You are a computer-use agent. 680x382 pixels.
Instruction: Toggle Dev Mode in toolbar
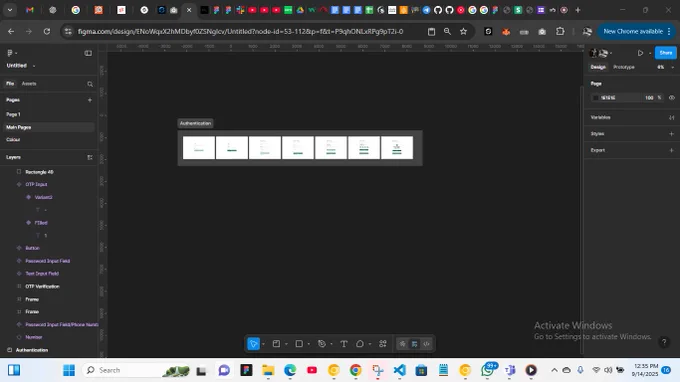point(427,344)
